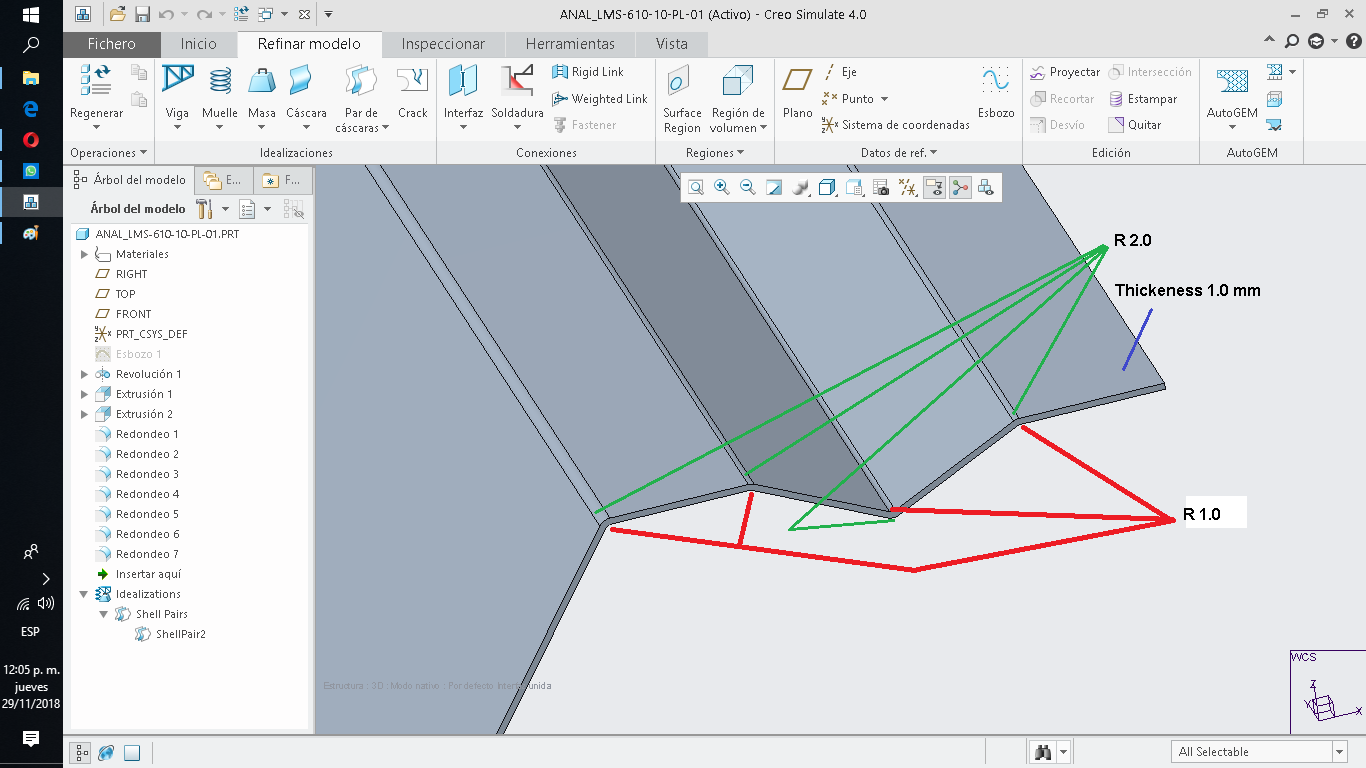The image size is (1366, 768).
Task: Open the Fichero menu
Action: [x=112, y=44]
